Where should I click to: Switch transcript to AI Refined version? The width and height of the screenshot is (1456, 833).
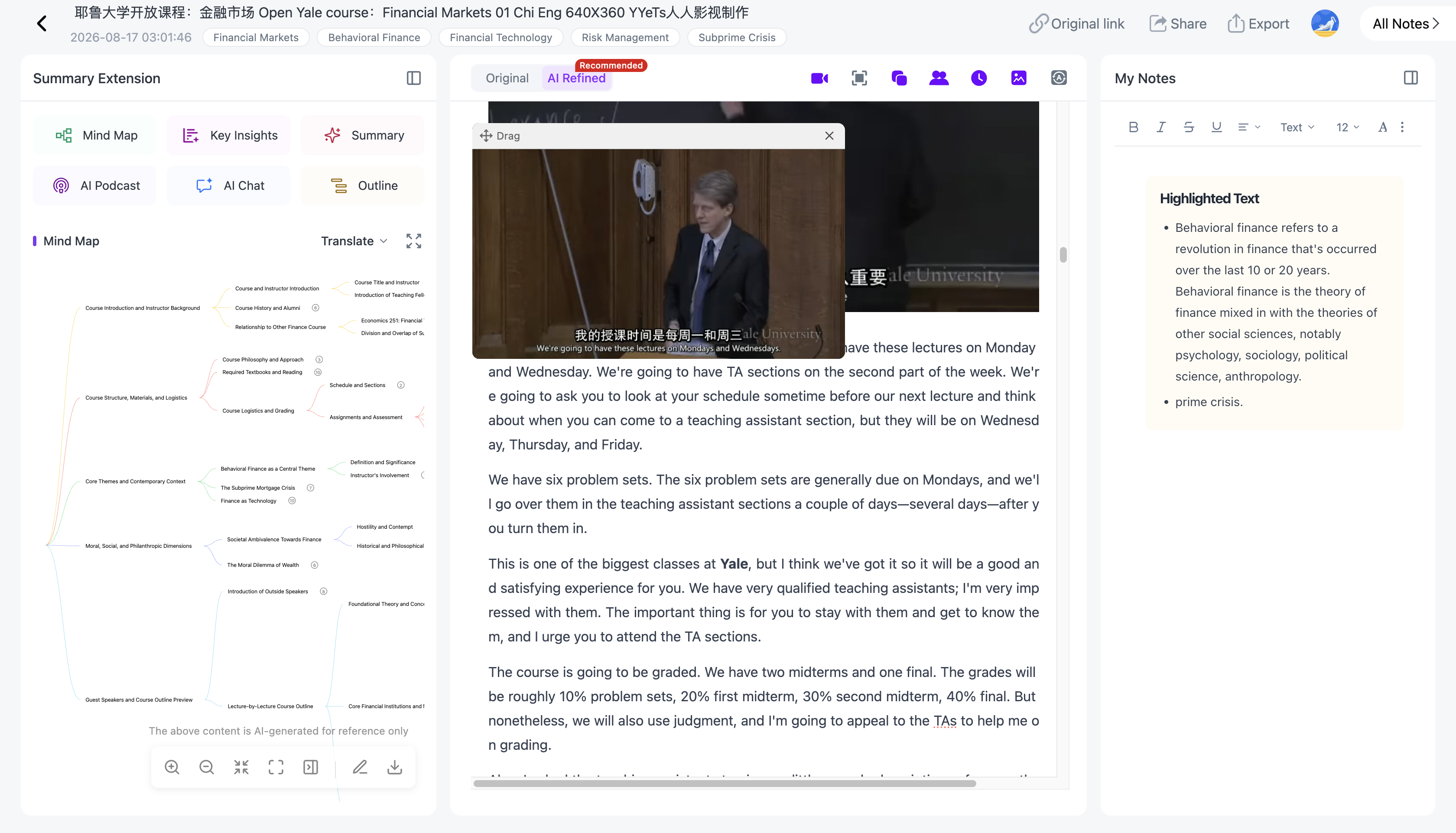click(576, 78)
